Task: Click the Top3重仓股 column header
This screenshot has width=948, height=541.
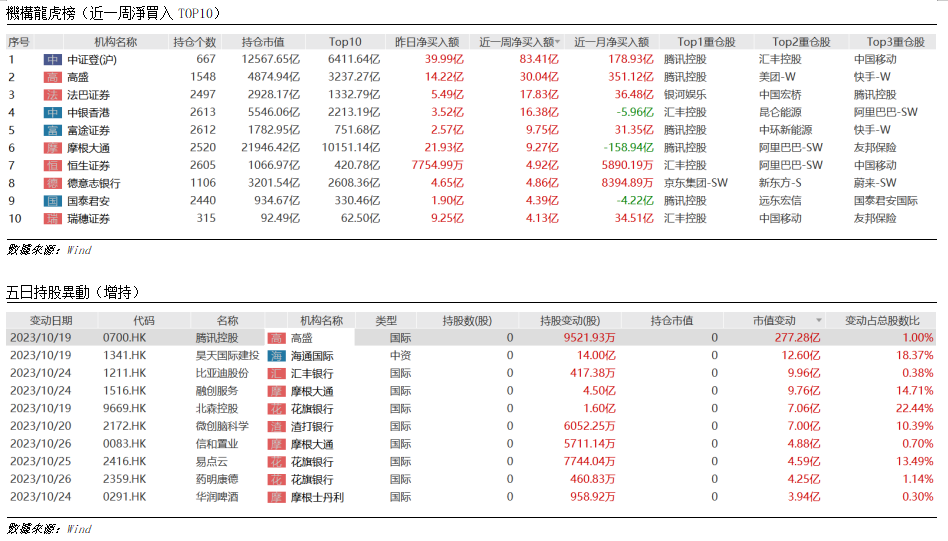Action: coord(895,42)
